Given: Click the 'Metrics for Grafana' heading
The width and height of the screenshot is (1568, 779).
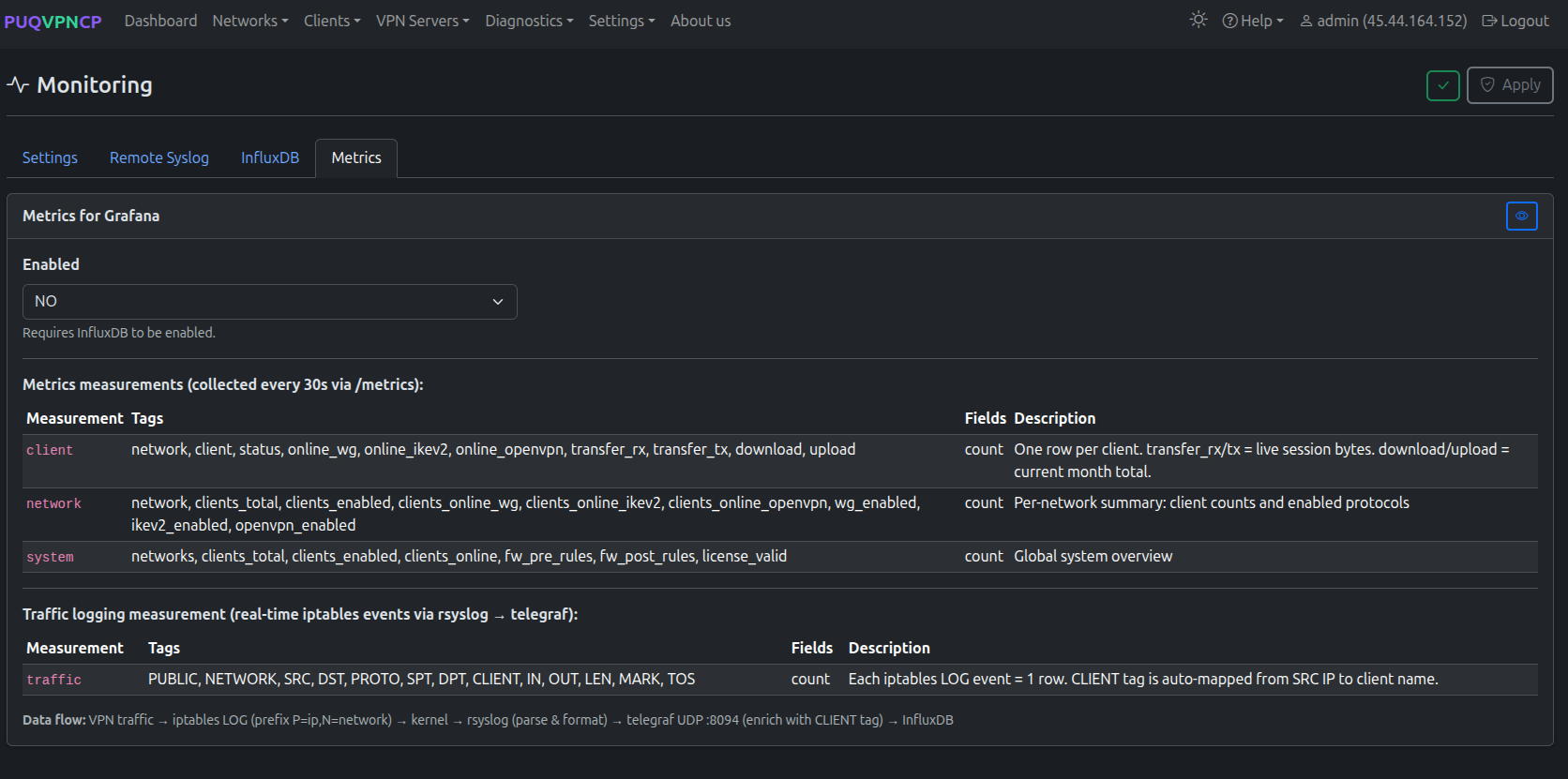Looking at the screenshot, I should click(91, 216).
